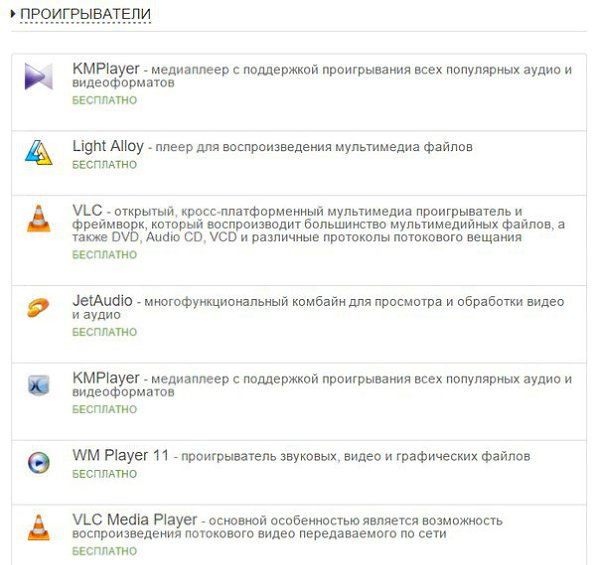Open the Light Alloy title link
Viewport: 600px width, 565px height.
(x=108, y=146)
